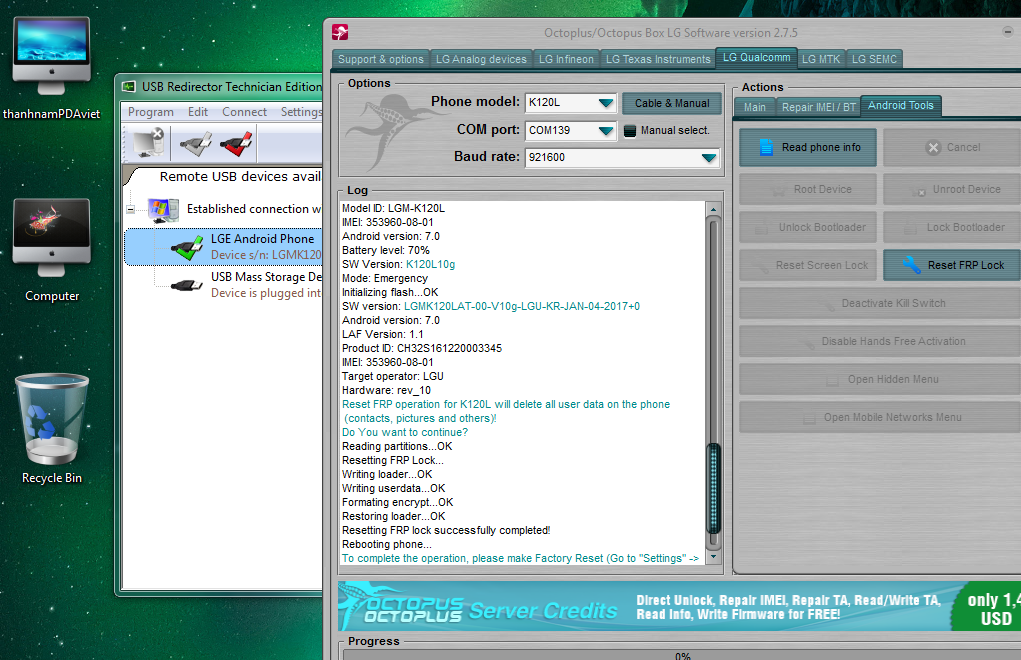Open the Phone model dropdown
The image size is (1021, 660).
point(606,103)
